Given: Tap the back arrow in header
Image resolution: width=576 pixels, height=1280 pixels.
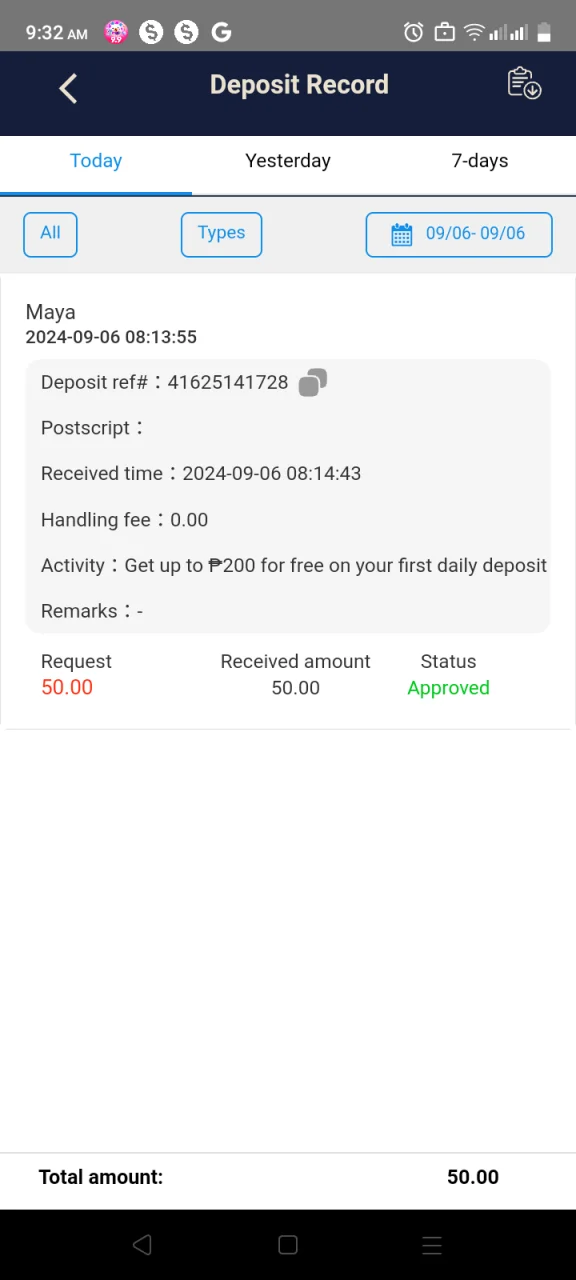Looking at the screenshot, I should point(68,88).
